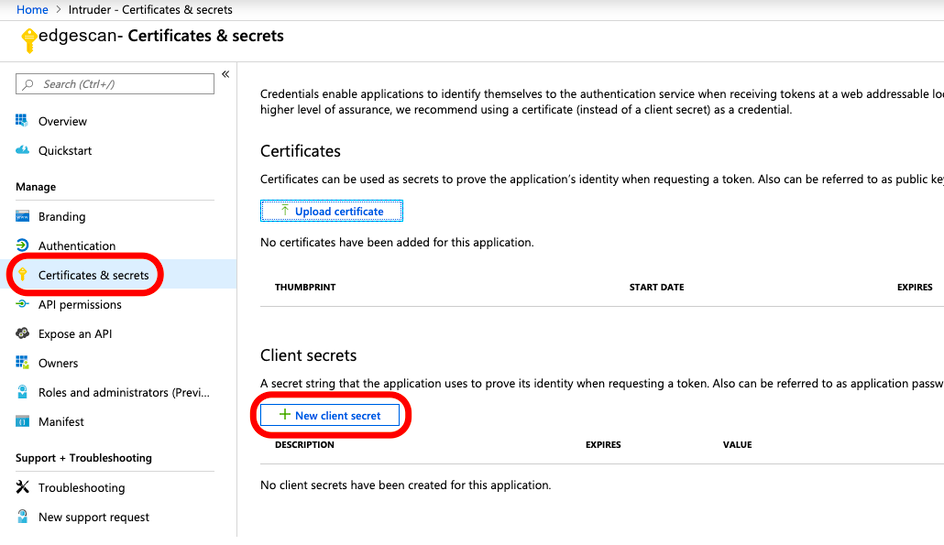Click the large key icon in page title
The width and height of the screenshot is (944, 545).
(28, 40)
